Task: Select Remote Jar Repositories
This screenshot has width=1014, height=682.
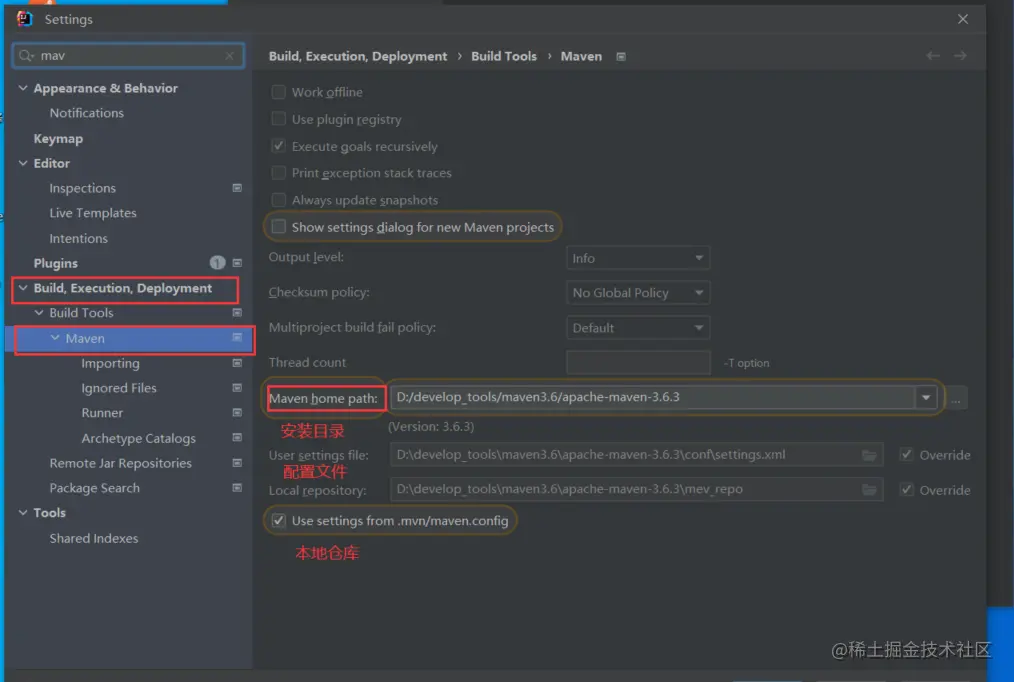Action: pos(121,463)
